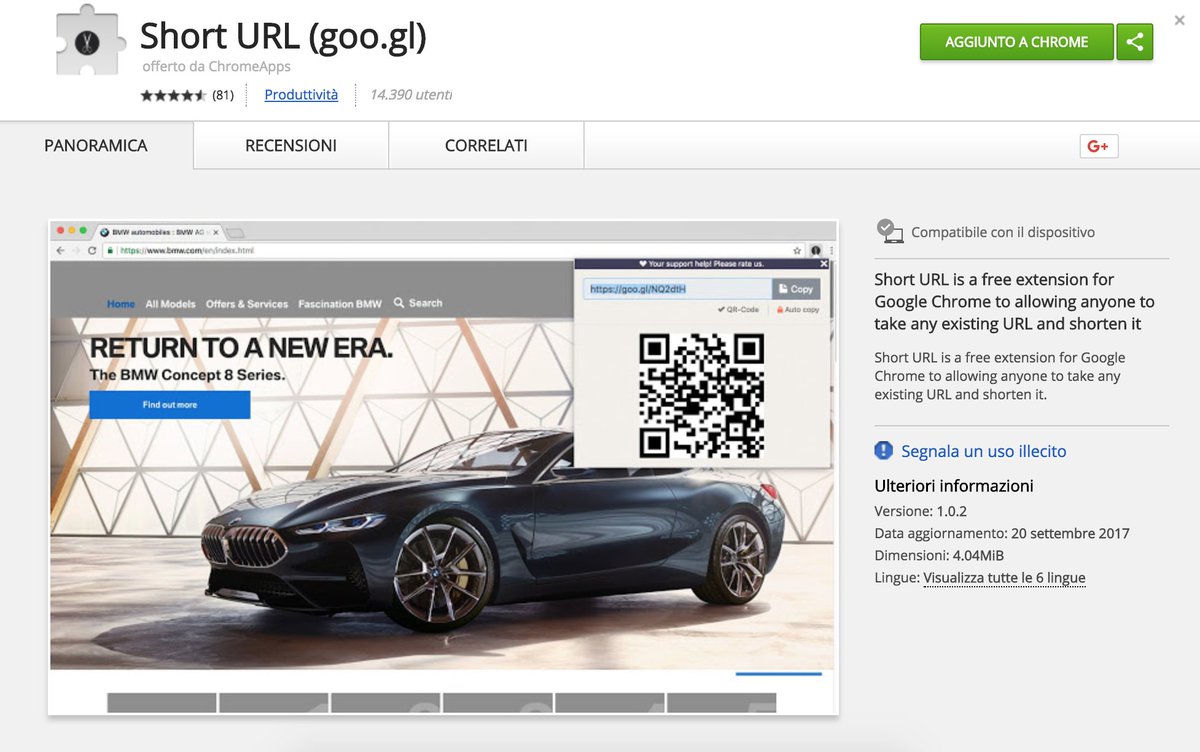The image size is (1200, 752).
Task: Click All Models in the BMW navigation
Action: pos(171,303)
